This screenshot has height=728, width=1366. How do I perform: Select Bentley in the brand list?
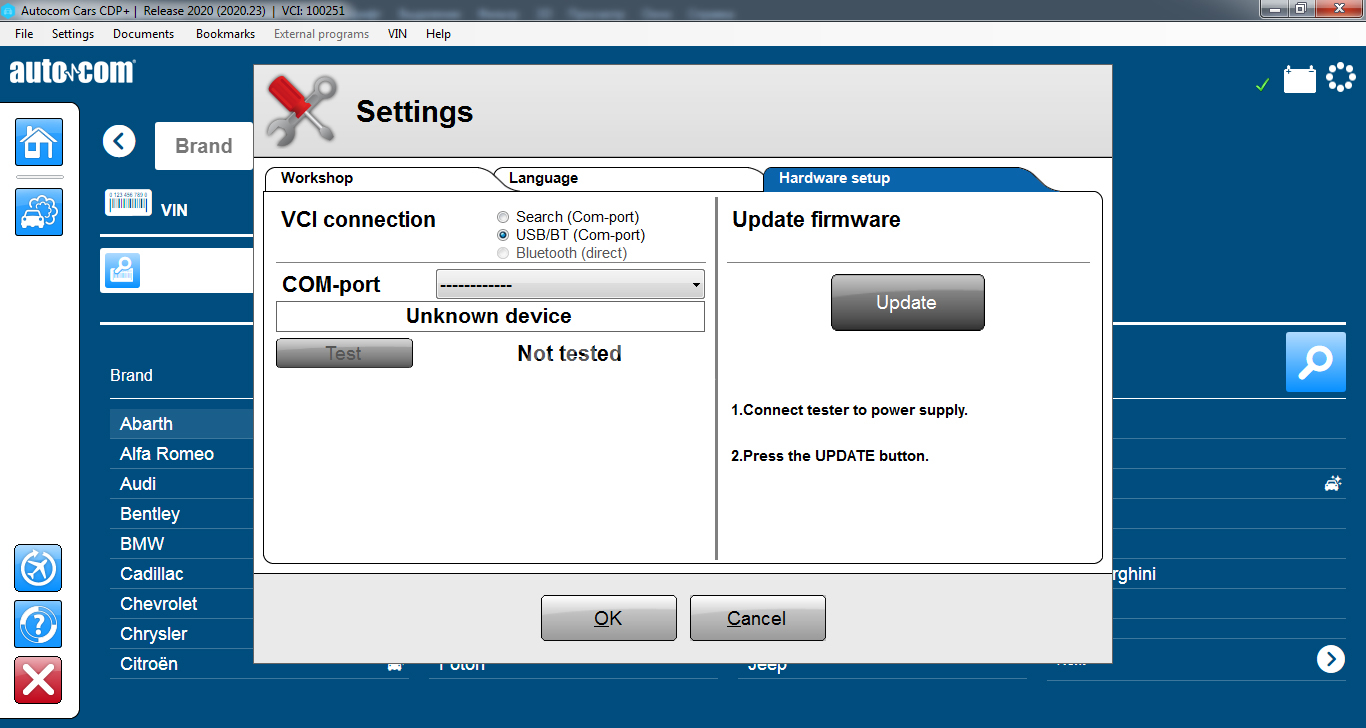pos(181,514)
